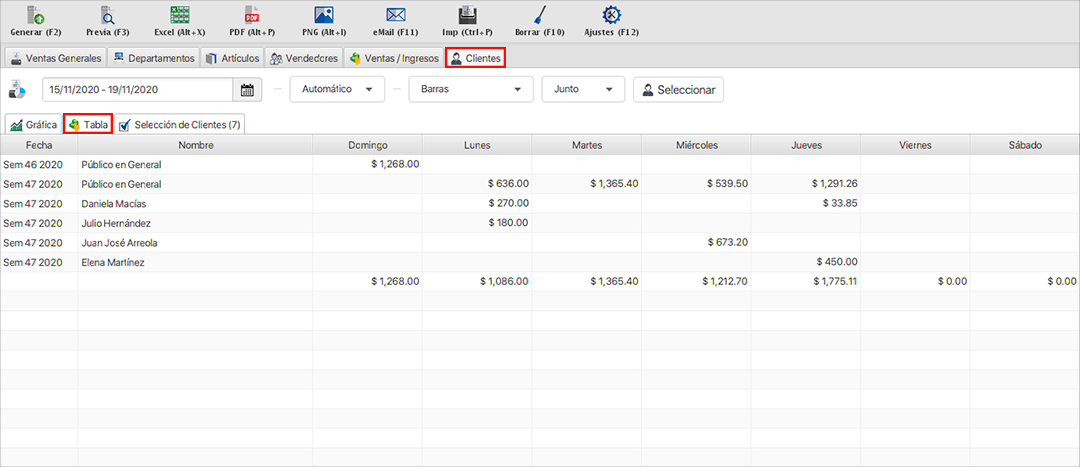The image size is (1080, 467).
Task: Export report with Excel (Alt+X) icon
Action: pos(180,16)
